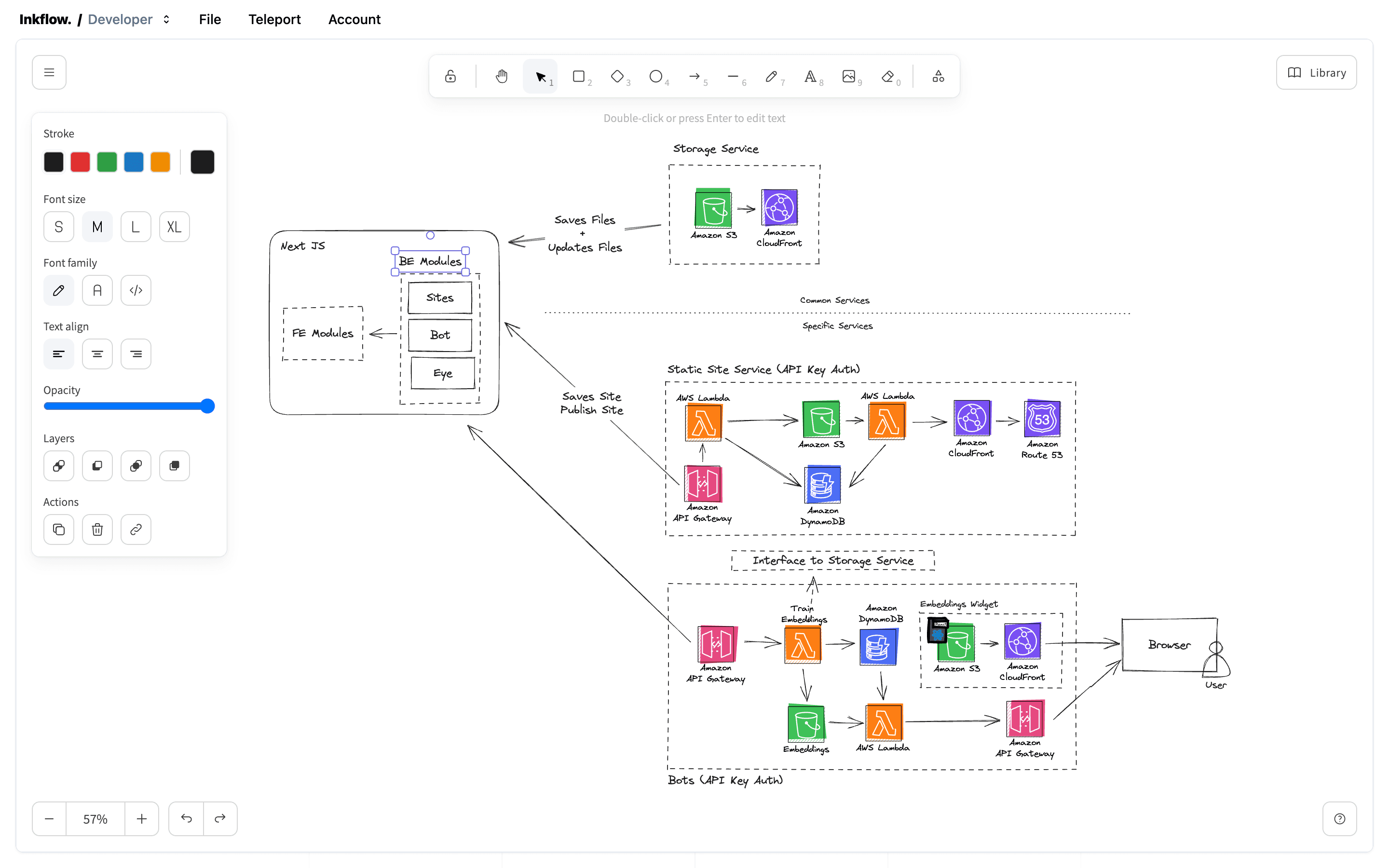This screenshot has width=1389, height=868.
Task: Click the black color swatch in Stroke panel
Action: (53, 161)
